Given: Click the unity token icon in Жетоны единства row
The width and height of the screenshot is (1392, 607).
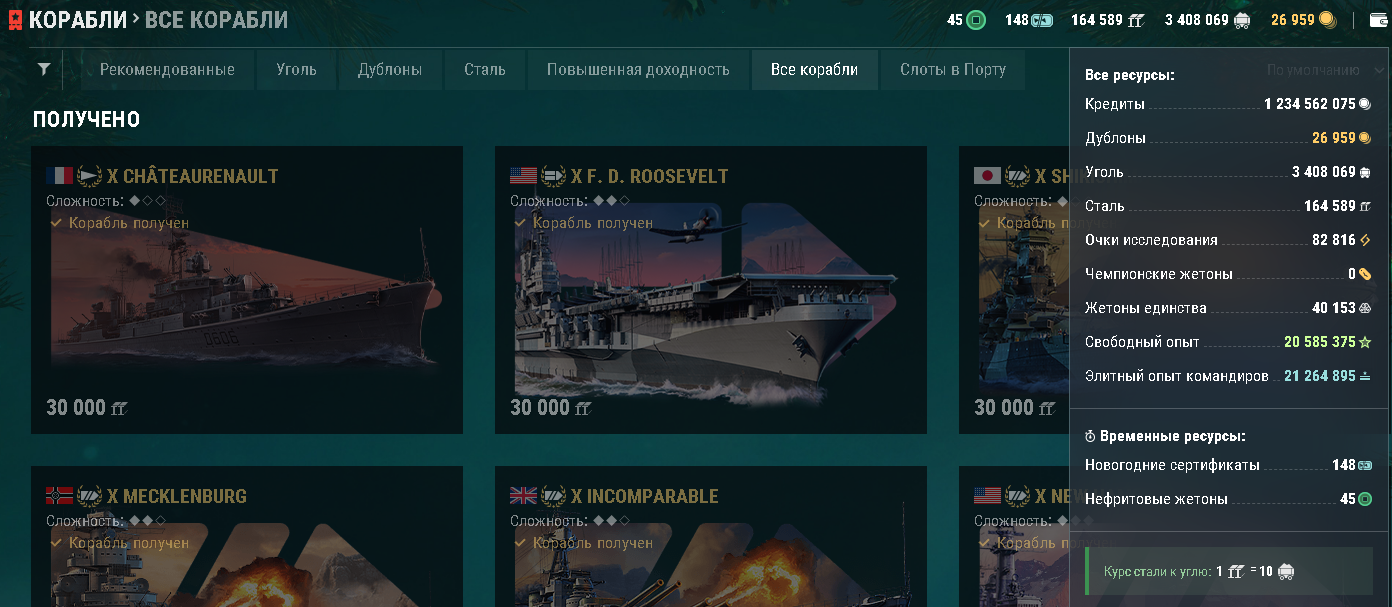Looking at the screenshot, I should pos(1365,308).
